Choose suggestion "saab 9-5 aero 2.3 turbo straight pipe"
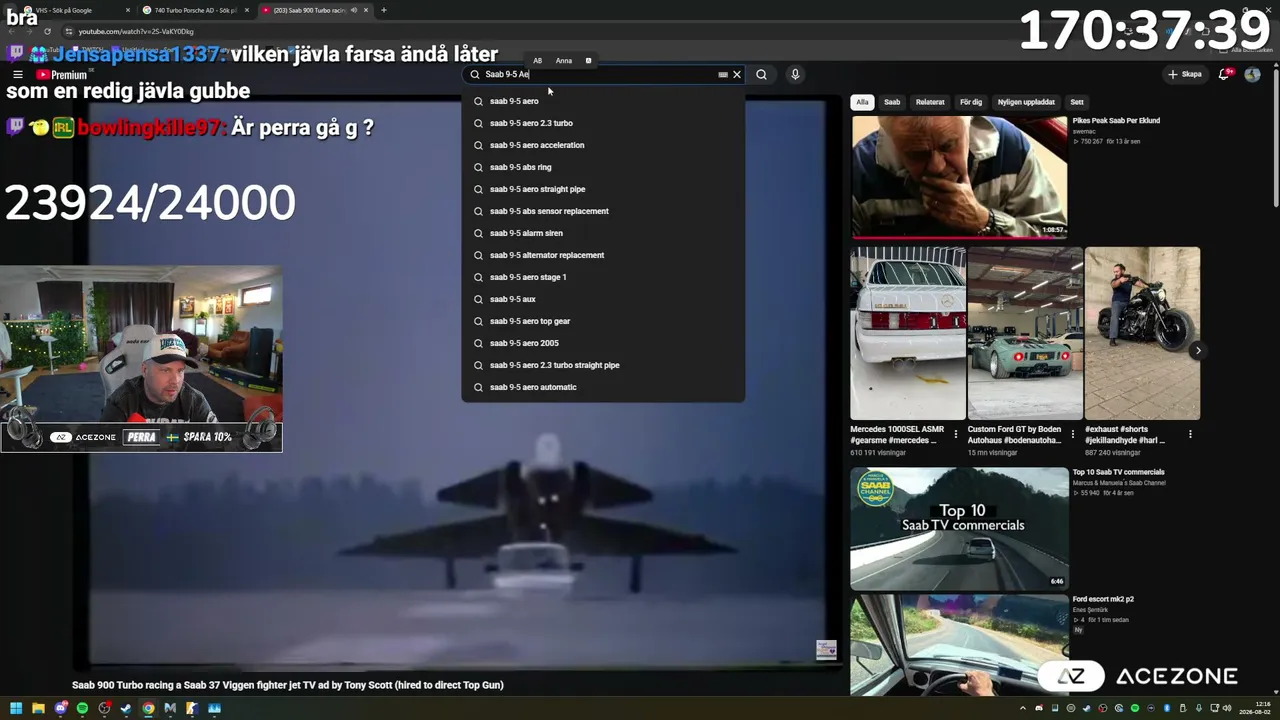 point(603,365)
